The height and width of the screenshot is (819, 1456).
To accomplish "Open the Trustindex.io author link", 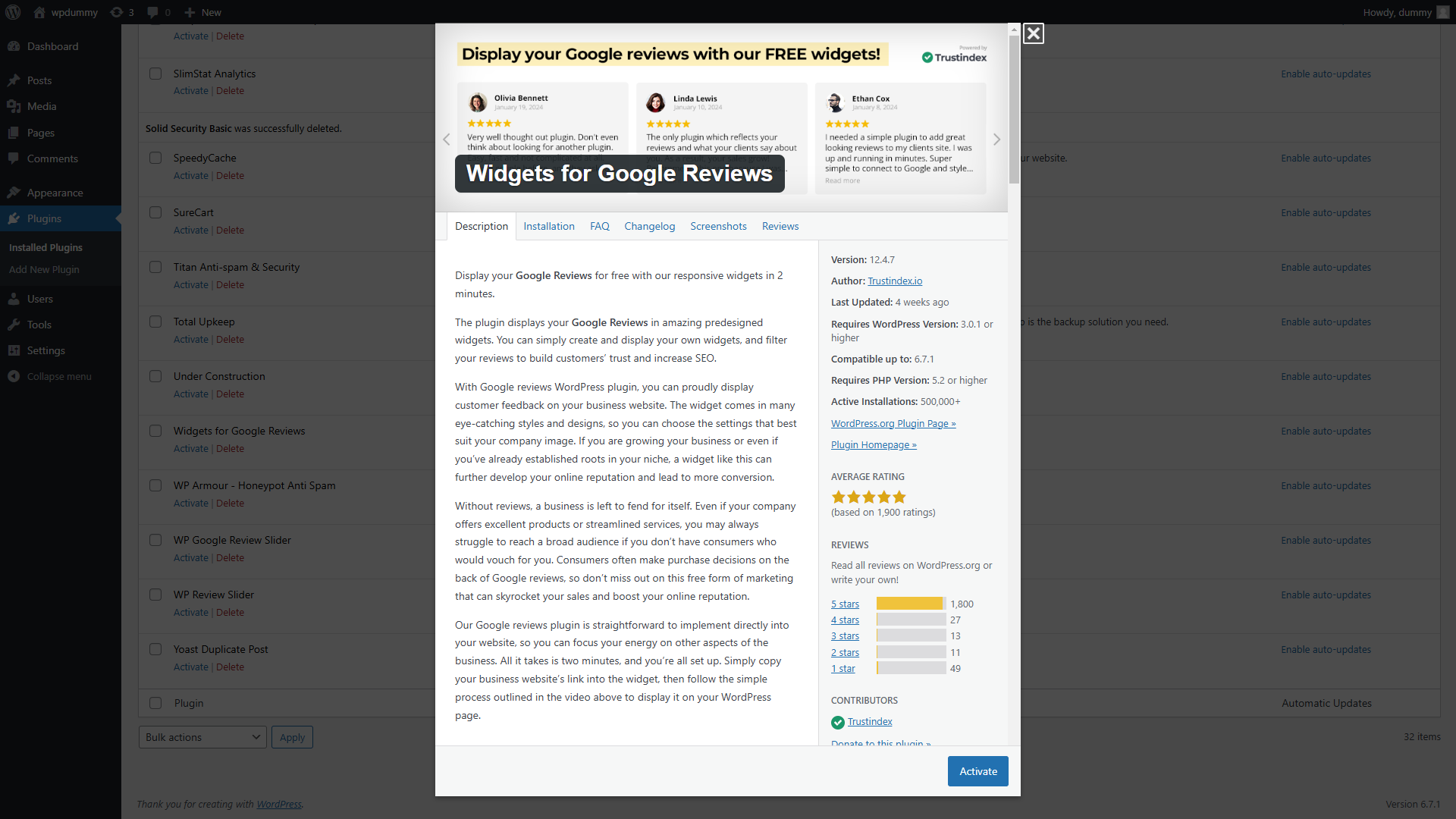I will click(x=895, y=281).
